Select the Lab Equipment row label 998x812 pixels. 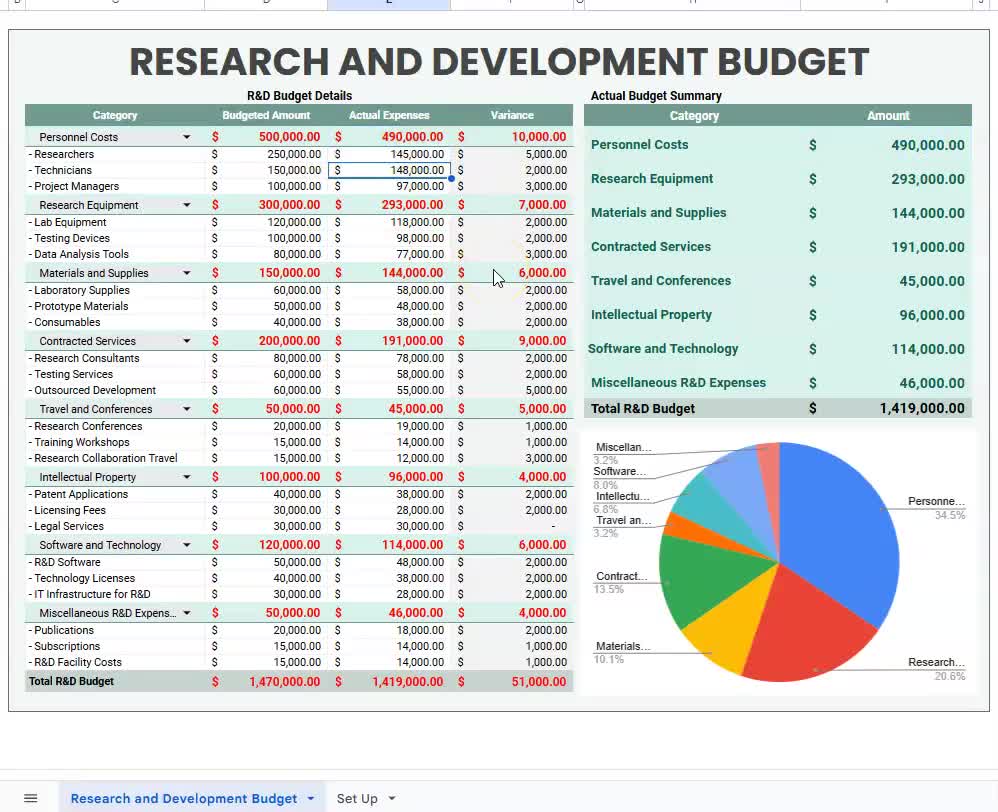pos(70,221)
